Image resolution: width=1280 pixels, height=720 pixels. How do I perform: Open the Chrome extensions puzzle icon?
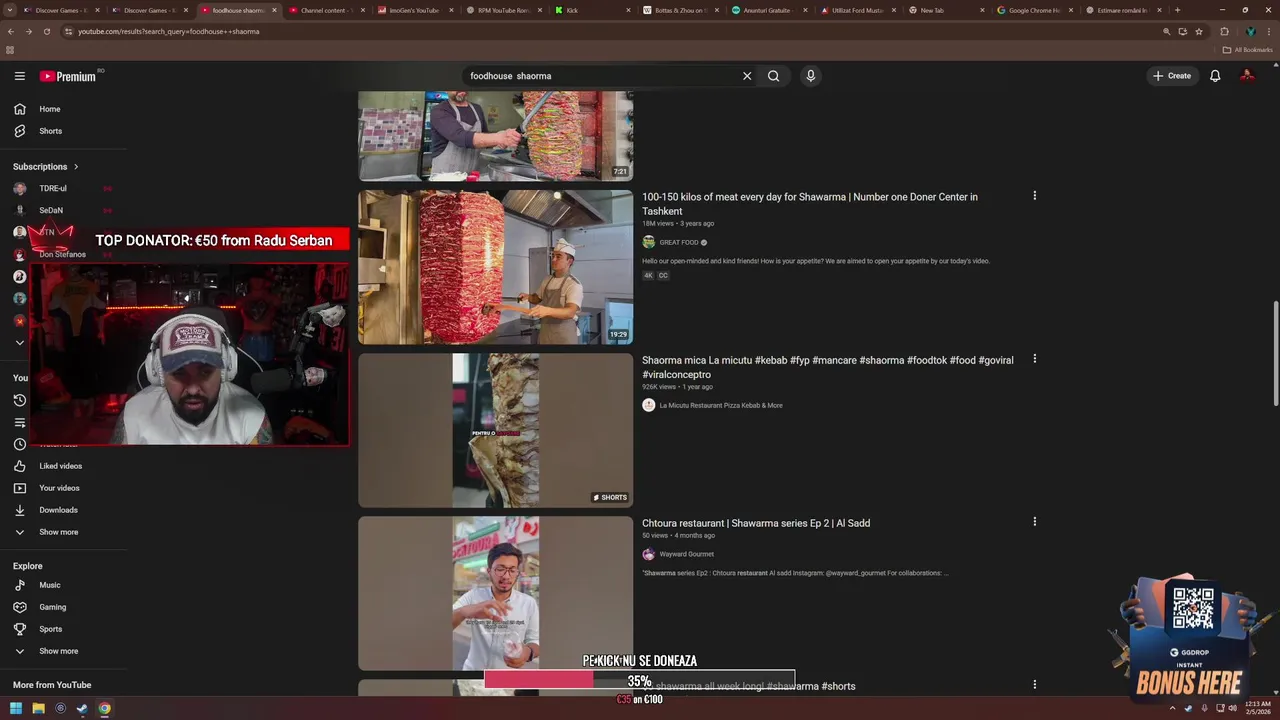pos(1224,31)
